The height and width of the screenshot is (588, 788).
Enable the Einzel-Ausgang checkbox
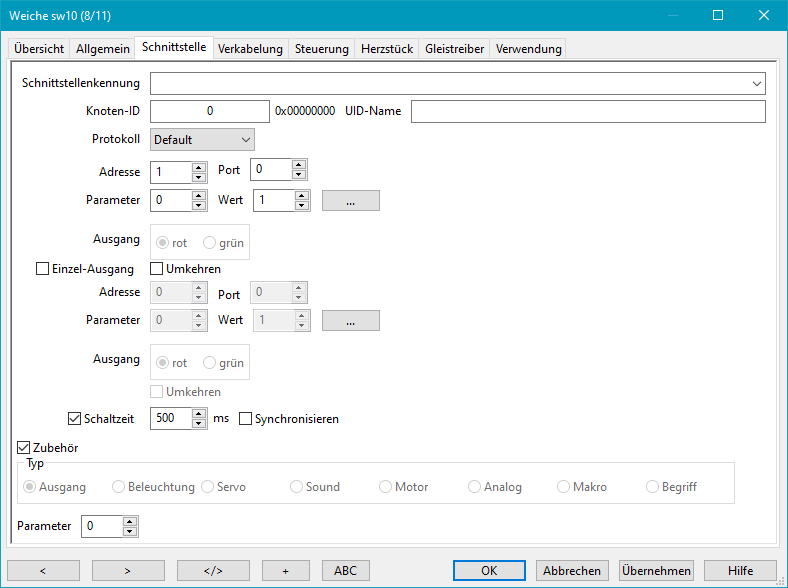pos(42,269)
